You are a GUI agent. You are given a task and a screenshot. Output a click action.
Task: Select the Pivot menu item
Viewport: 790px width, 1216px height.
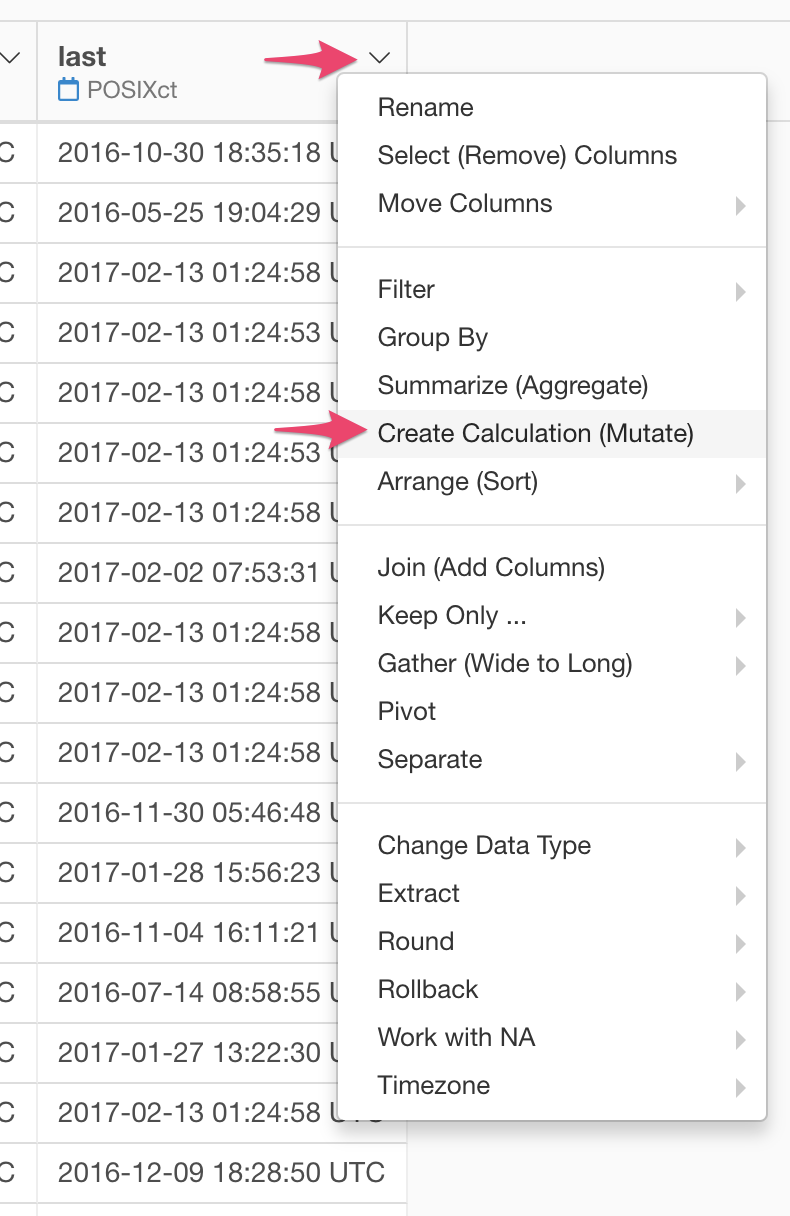[x=407, y=711]
